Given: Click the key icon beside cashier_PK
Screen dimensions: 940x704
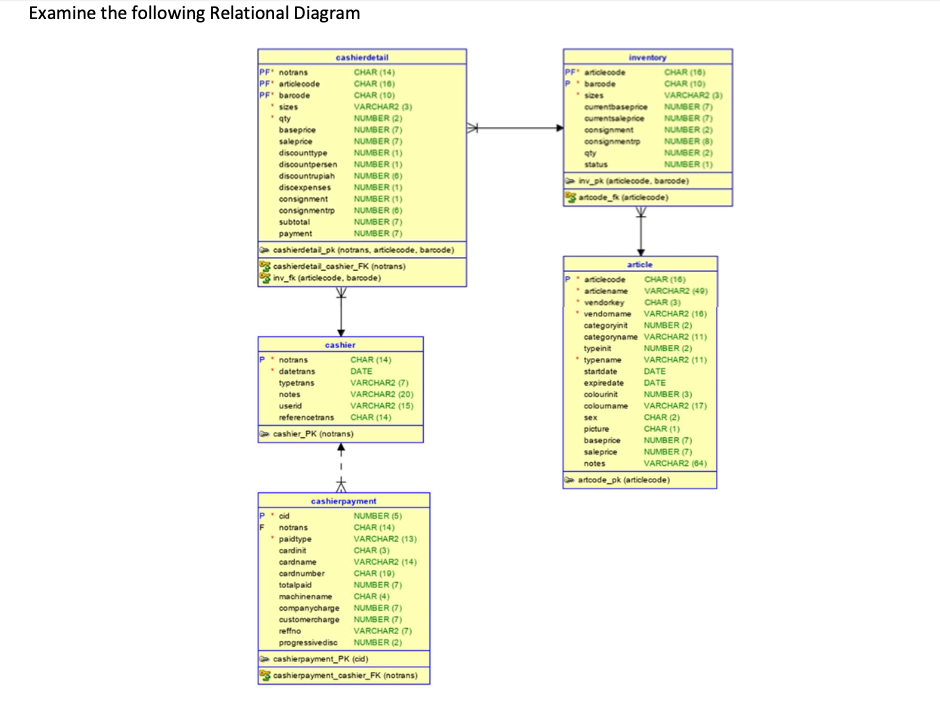Looking at the screenshot, I should [x=264, y=434].
